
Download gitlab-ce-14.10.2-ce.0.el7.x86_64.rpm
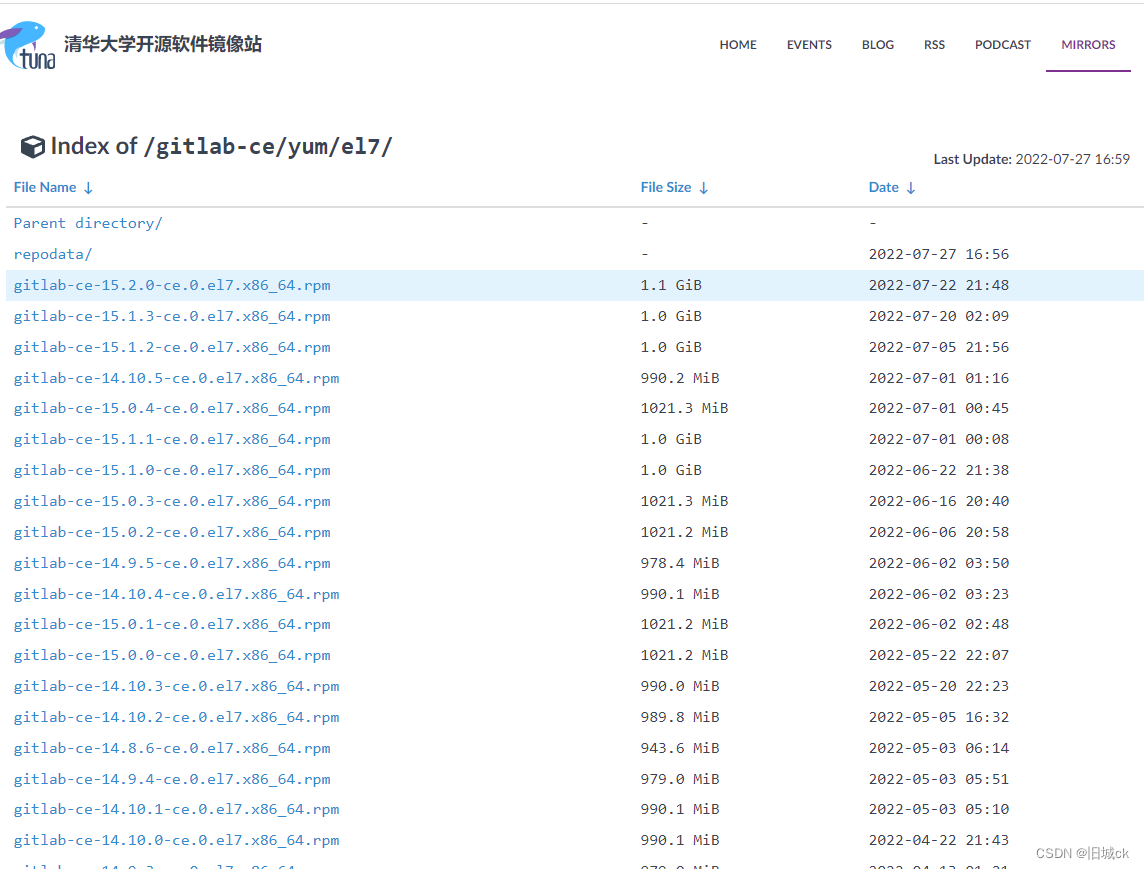(177, 717)
